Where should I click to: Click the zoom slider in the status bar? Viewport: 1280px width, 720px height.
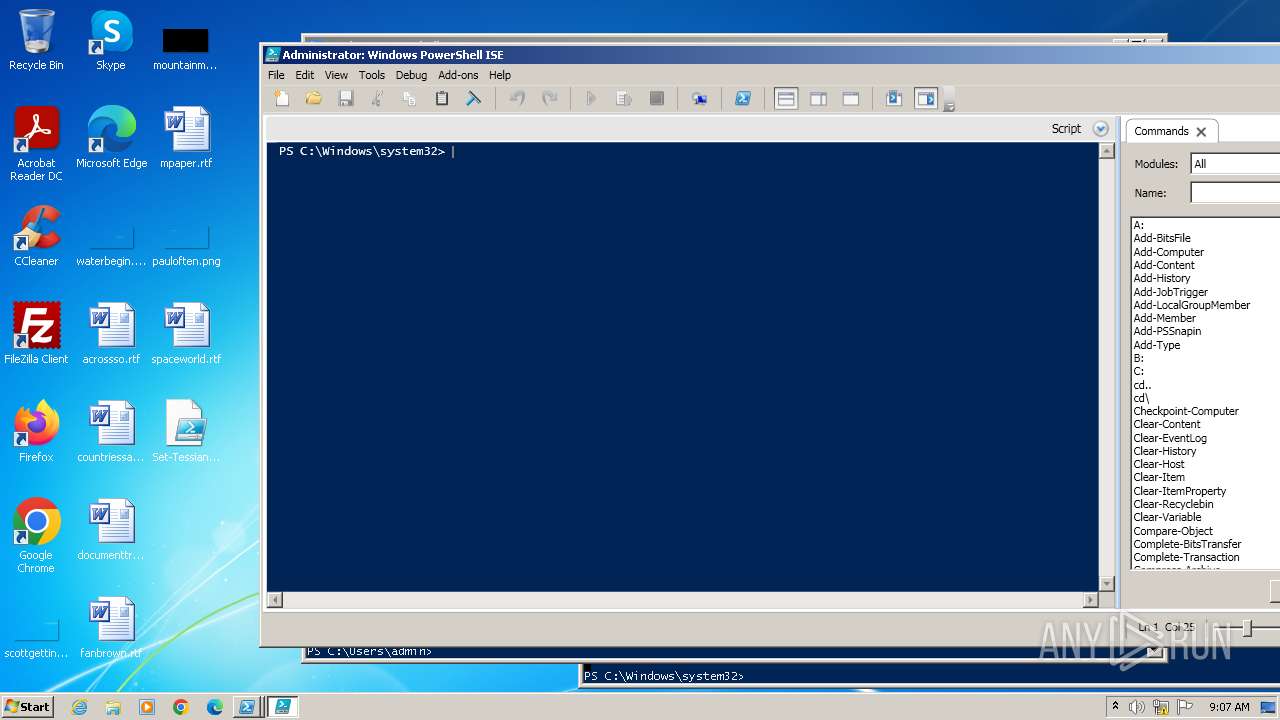coord(1247,628)
